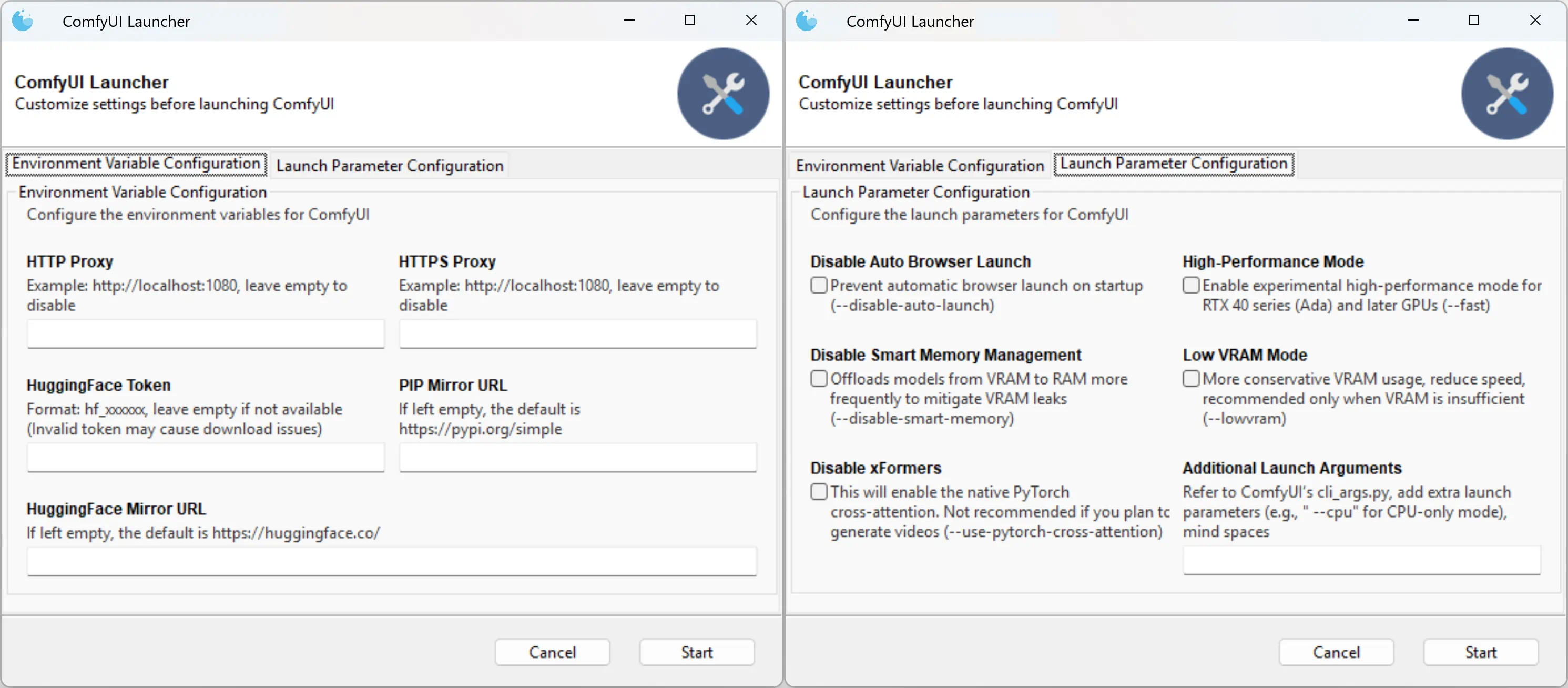1568x688 pixels.
Task: Close the left ComfyUI Launcher window
Action: tap(751, 21)
